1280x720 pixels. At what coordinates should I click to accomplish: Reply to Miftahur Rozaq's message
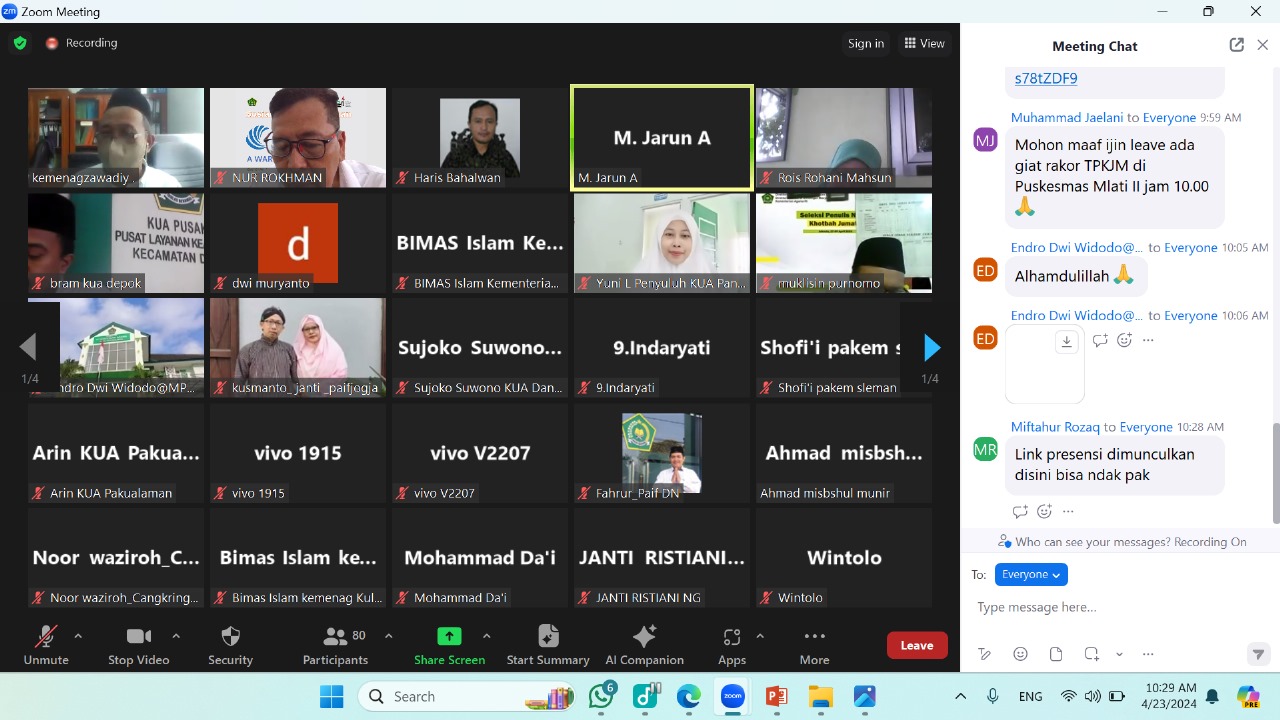click(x=1020, y=511)
